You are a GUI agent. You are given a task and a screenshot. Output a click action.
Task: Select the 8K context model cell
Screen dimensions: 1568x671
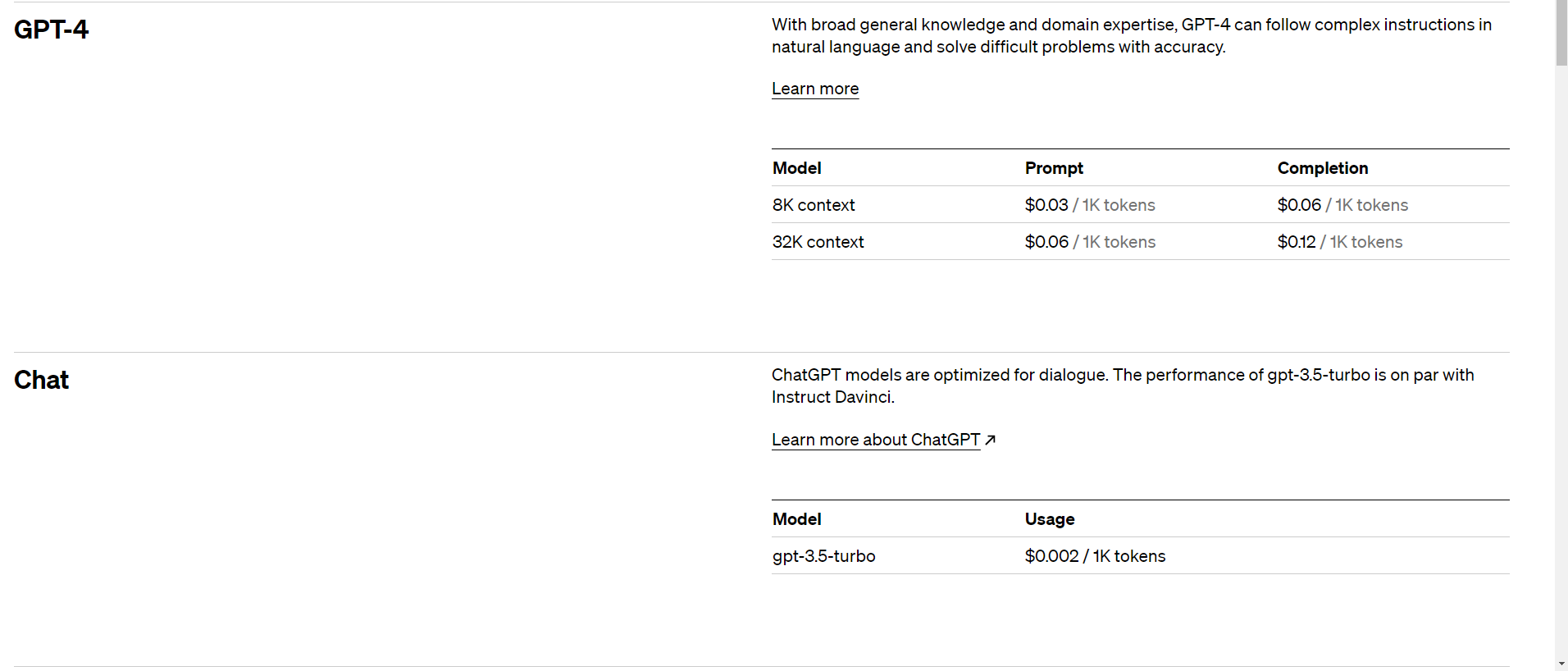click(813, 205)
